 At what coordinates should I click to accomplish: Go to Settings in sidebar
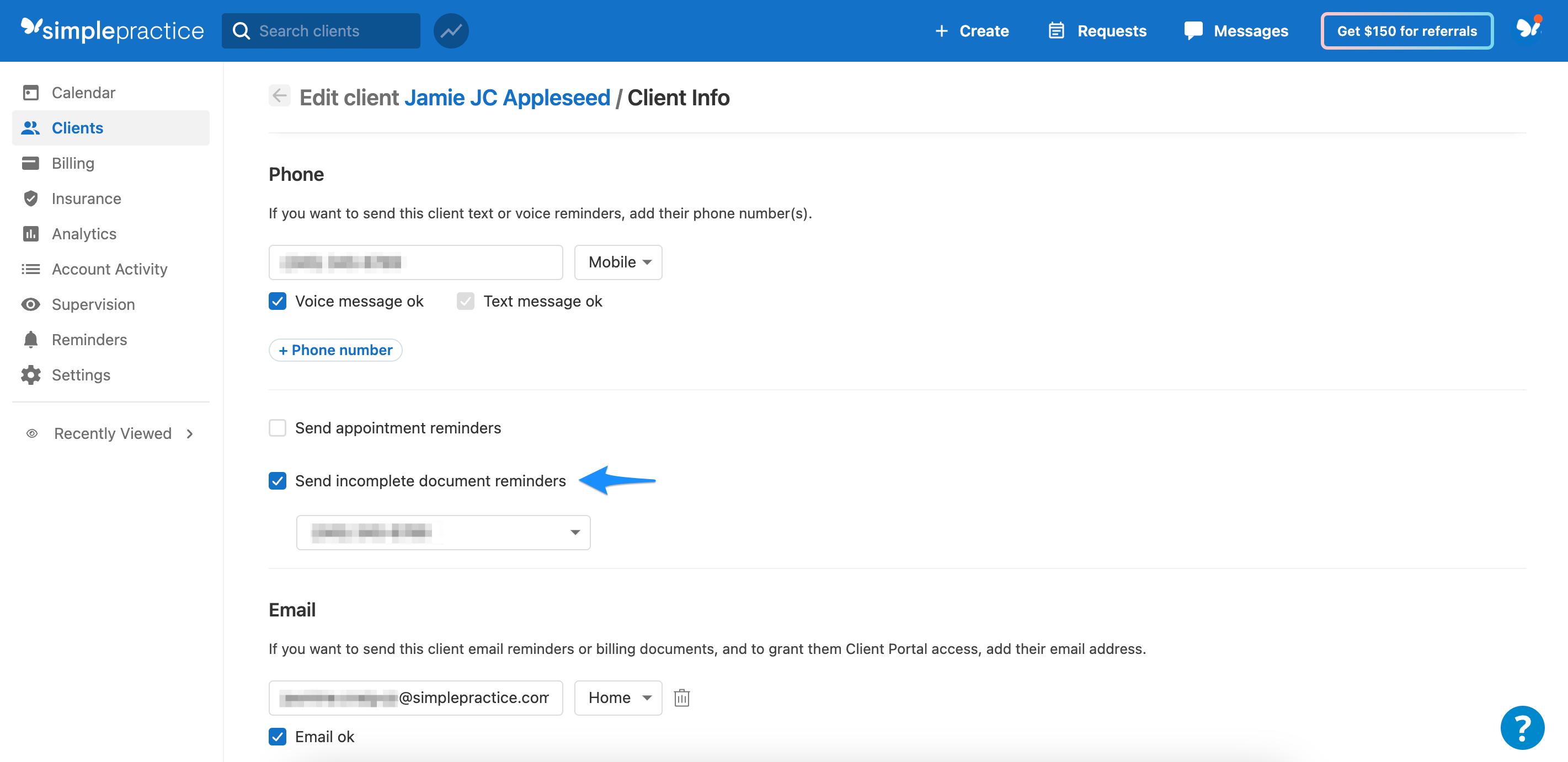(81, 374)
